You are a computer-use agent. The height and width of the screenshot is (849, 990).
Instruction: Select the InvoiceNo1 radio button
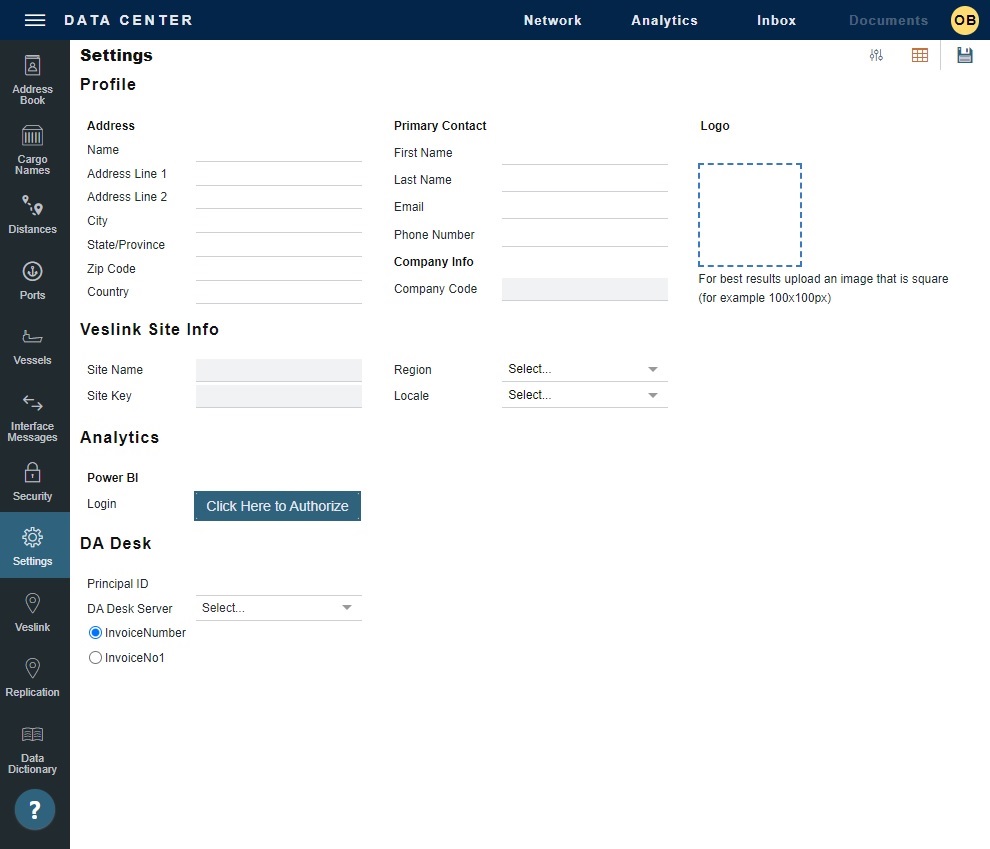pyautogui.click(x=96, y=658)
